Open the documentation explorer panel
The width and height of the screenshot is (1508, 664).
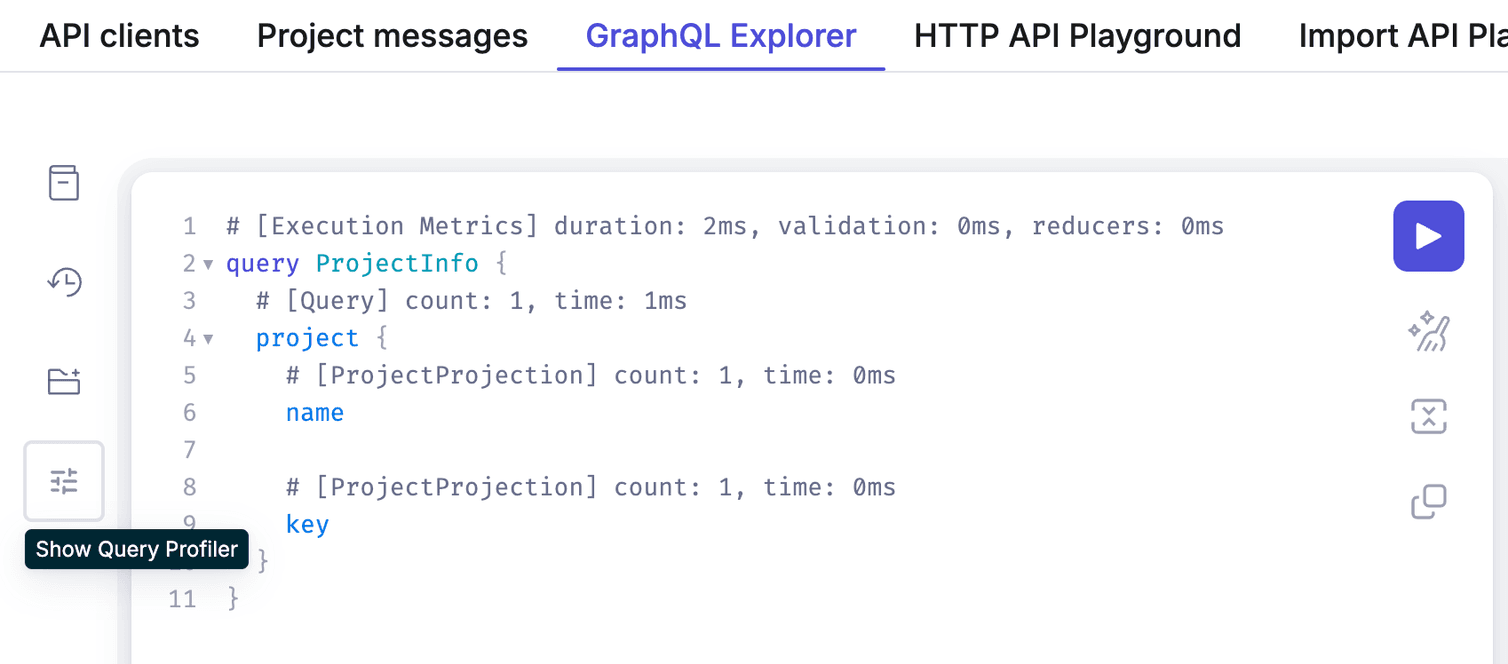click(x=64, y=183)
